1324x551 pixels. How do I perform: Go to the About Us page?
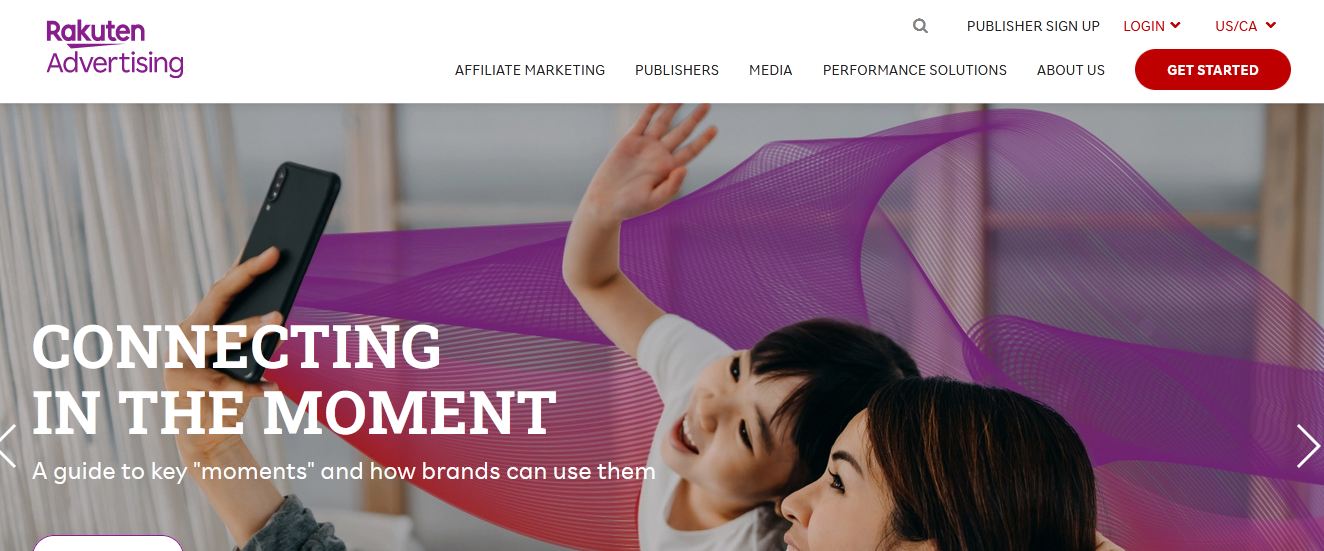(1071, 70)
